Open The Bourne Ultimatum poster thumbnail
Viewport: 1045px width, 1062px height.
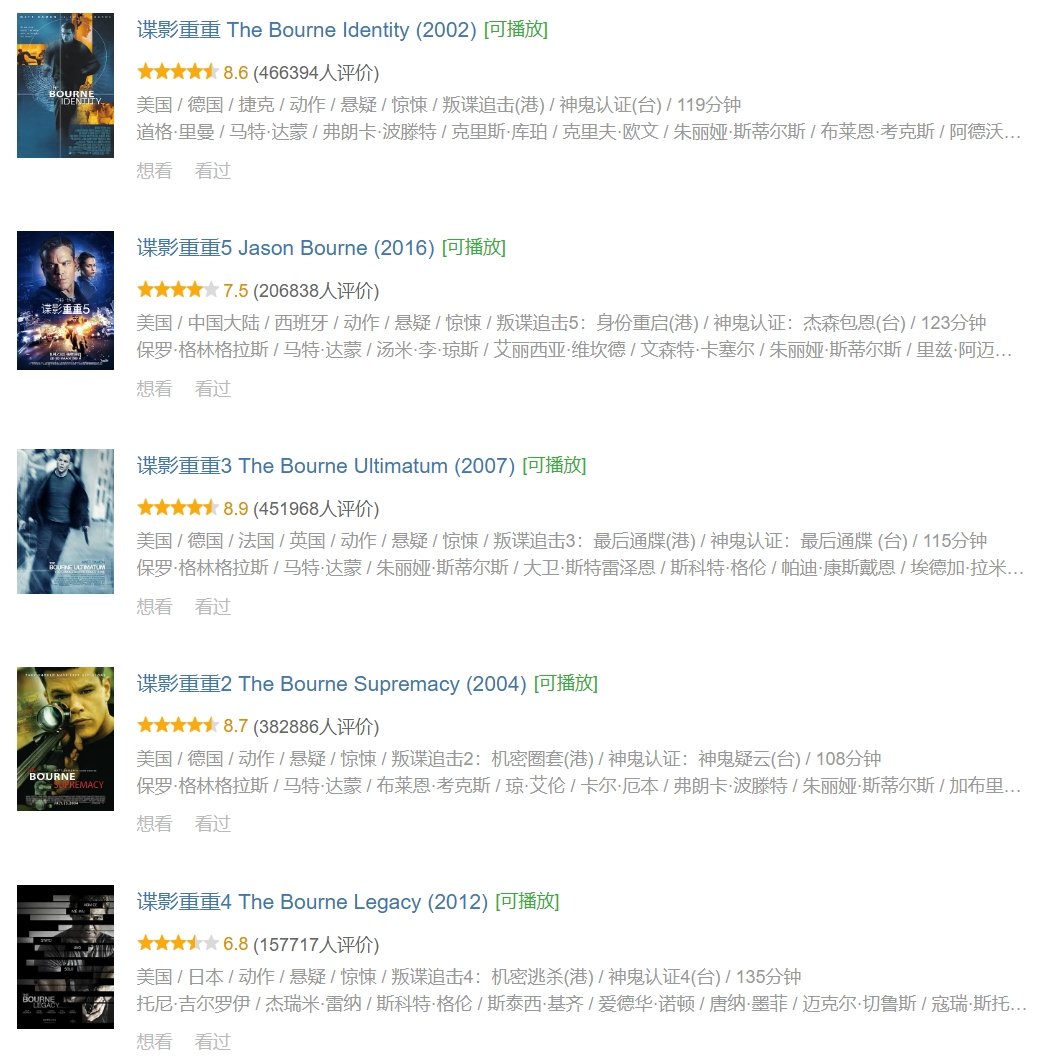(x=65, y=522)
